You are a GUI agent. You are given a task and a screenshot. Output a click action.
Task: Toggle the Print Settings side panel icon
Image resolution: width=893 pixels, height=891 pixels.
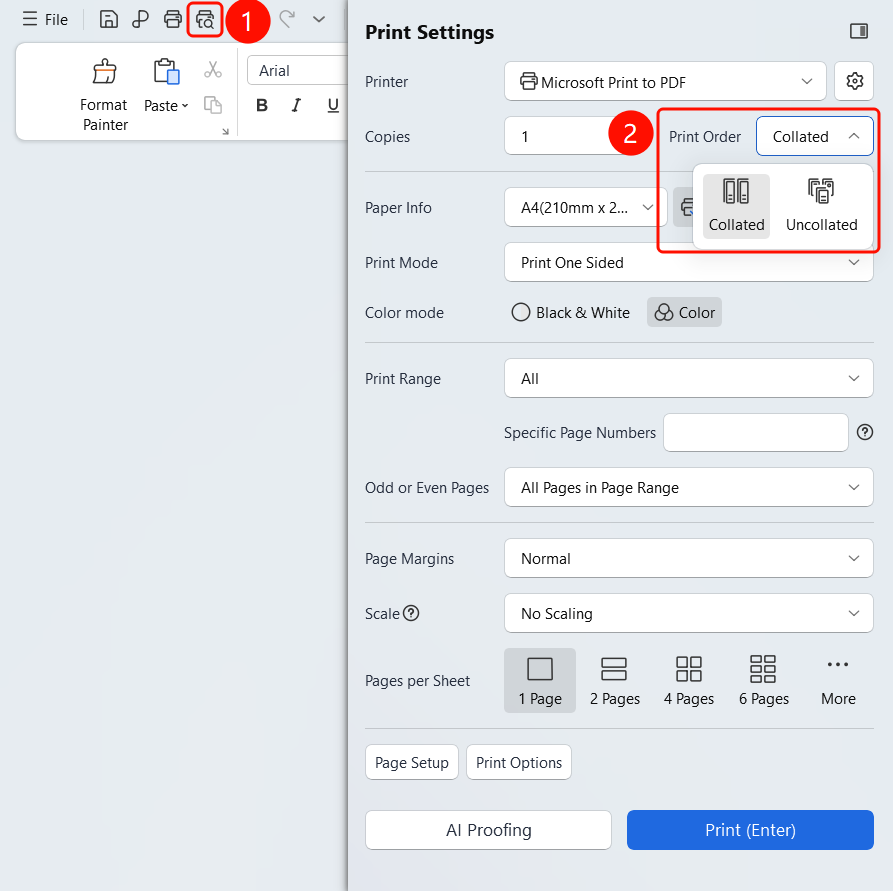859,31
